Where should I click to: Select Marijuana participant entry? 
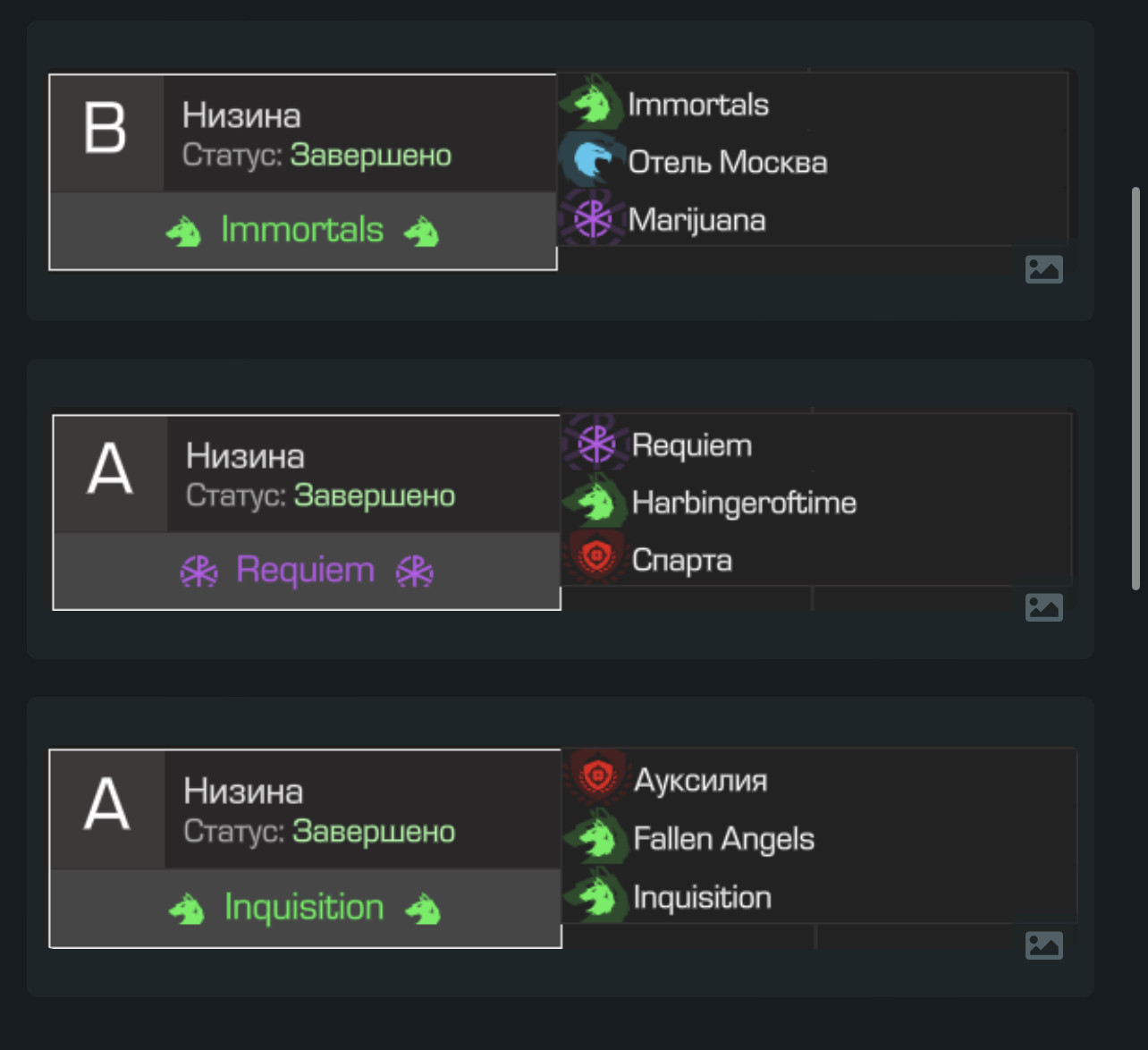[x=813, y=219]
